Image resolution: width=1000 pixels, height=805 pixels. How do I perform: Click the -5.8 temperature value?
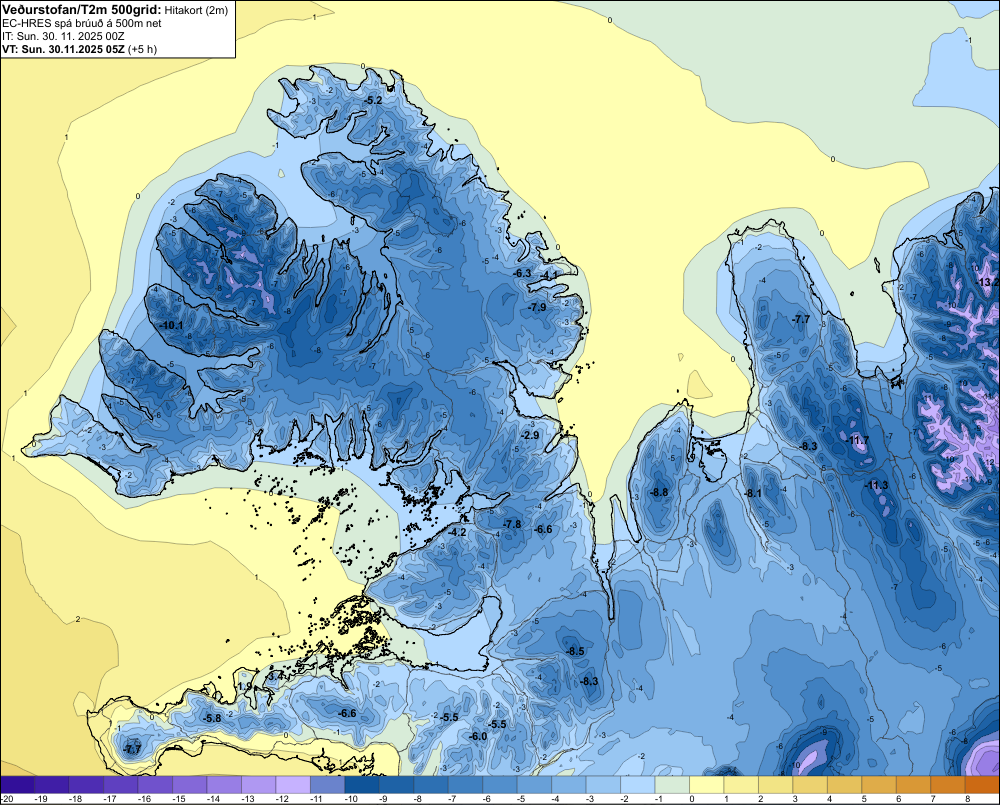pos(212,718)
